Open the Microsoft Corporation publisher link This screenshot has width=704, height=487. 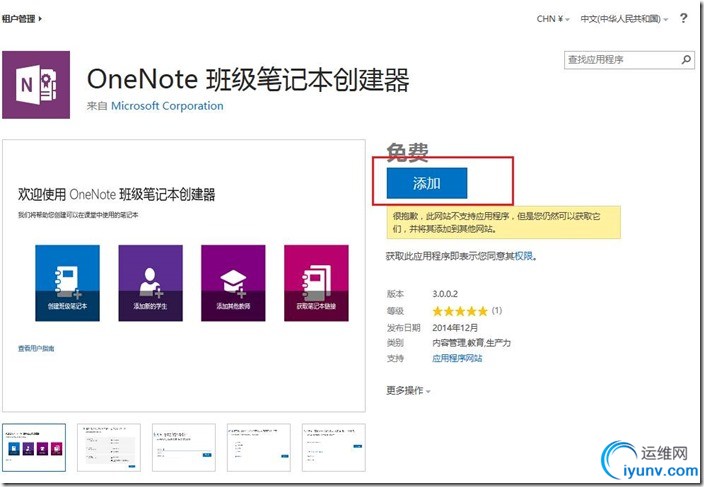click(167, 106)
